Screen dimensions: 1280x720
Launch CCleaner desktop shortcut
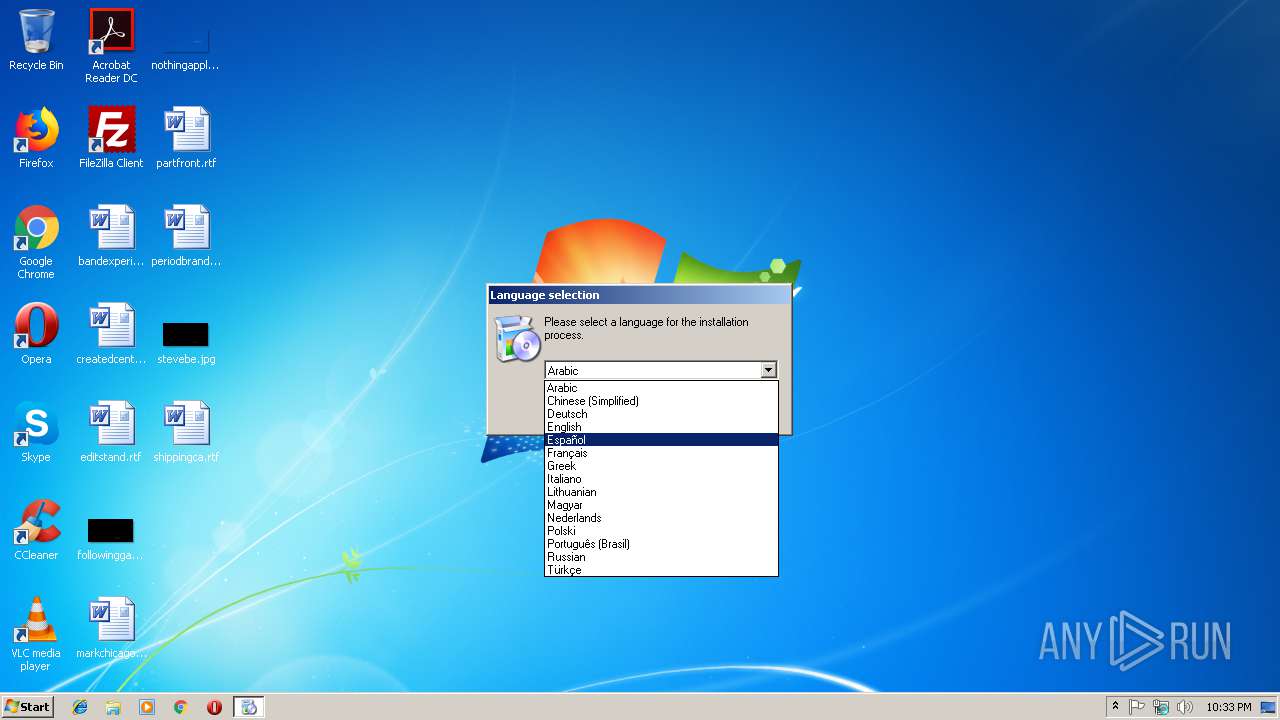(36, 530)
